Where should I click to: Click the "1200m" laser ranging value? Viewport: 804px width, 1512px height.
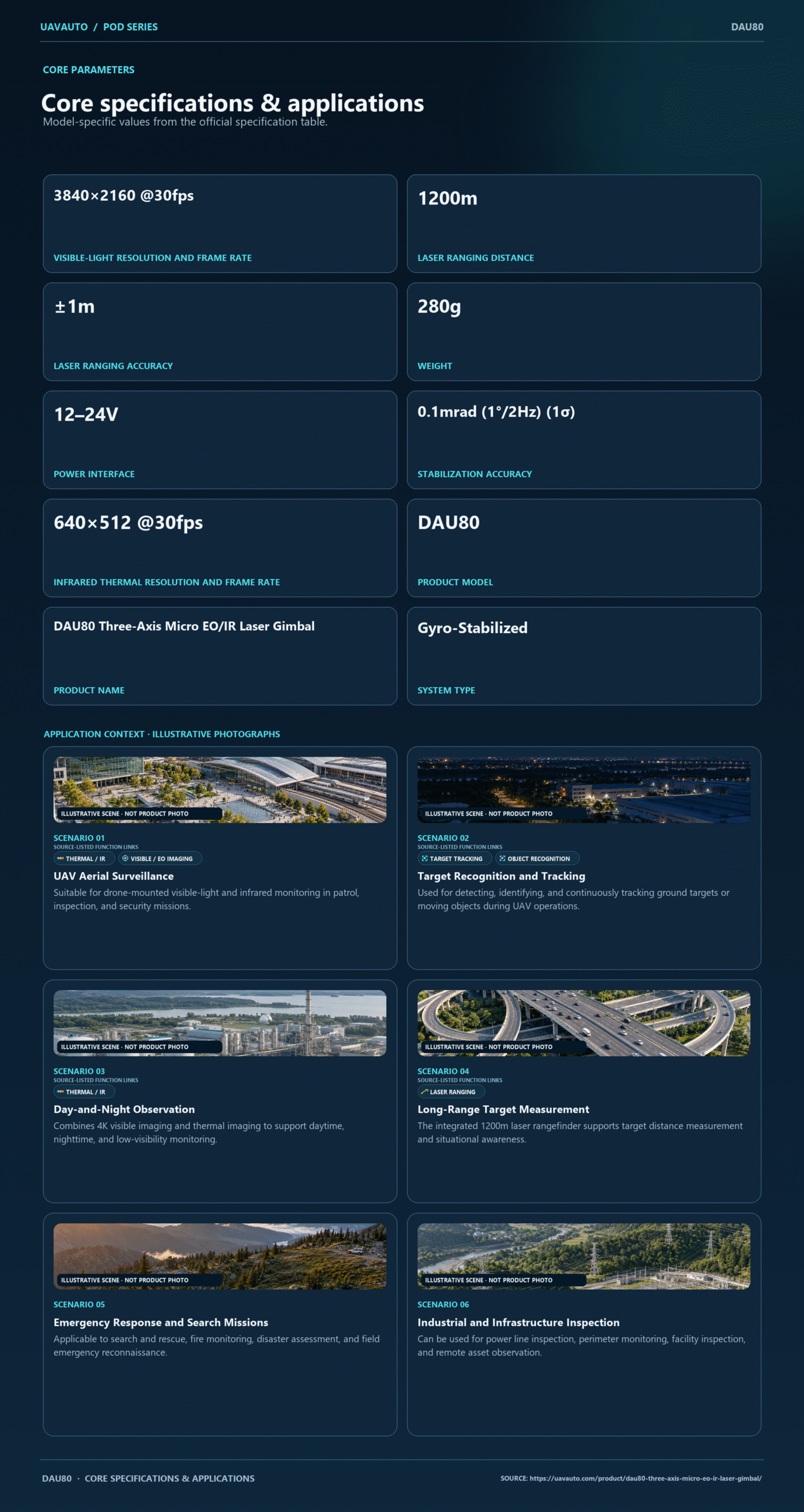[x=447, y=198]
